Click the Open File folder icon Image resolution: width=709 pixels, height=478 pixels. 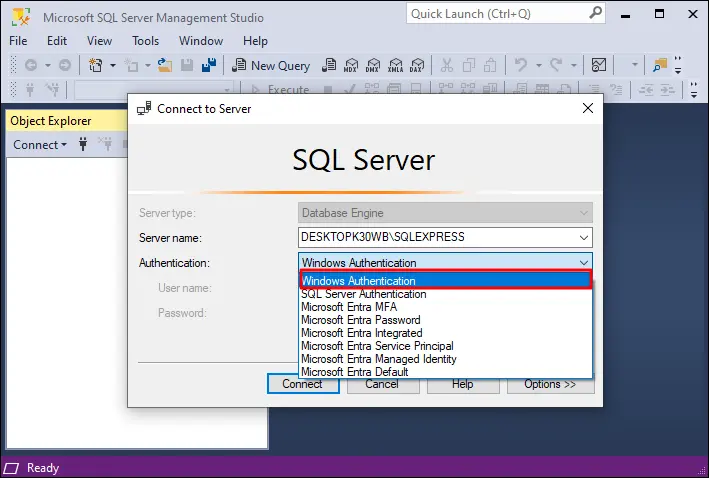pyautogui.click(x=163, y=65)
